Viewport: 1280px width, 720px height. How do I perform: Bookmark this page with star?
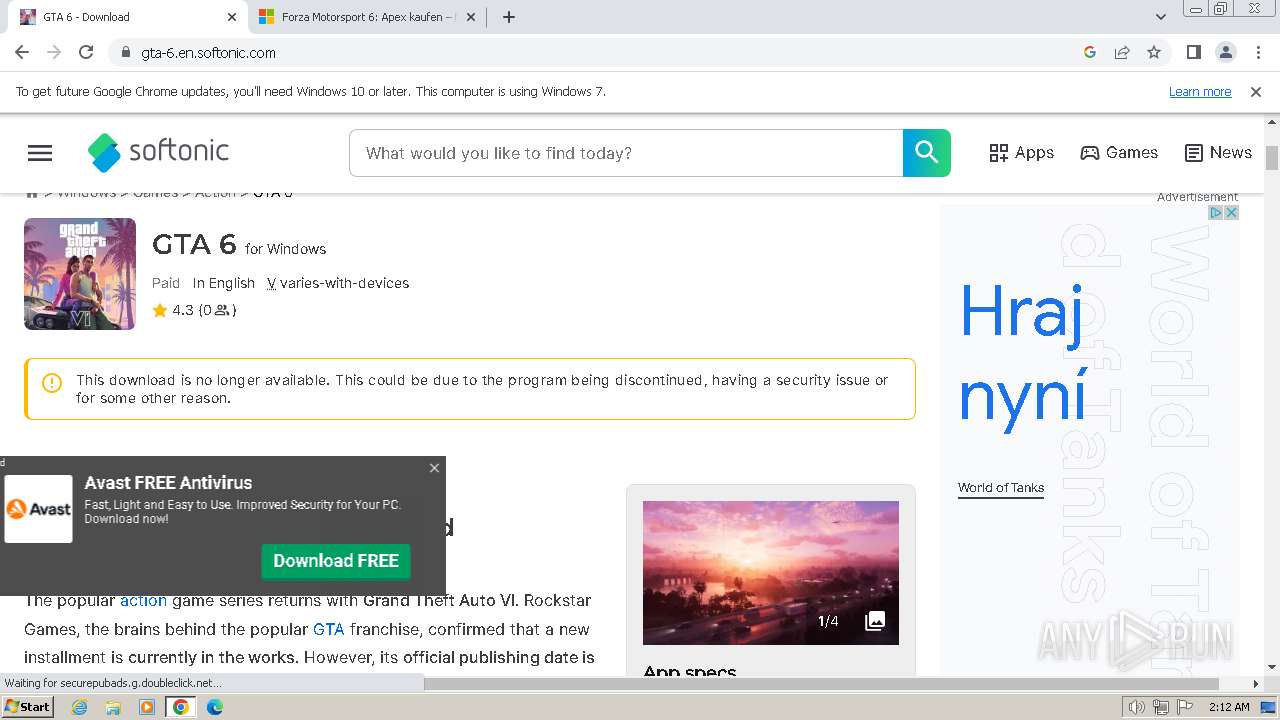1154,52
